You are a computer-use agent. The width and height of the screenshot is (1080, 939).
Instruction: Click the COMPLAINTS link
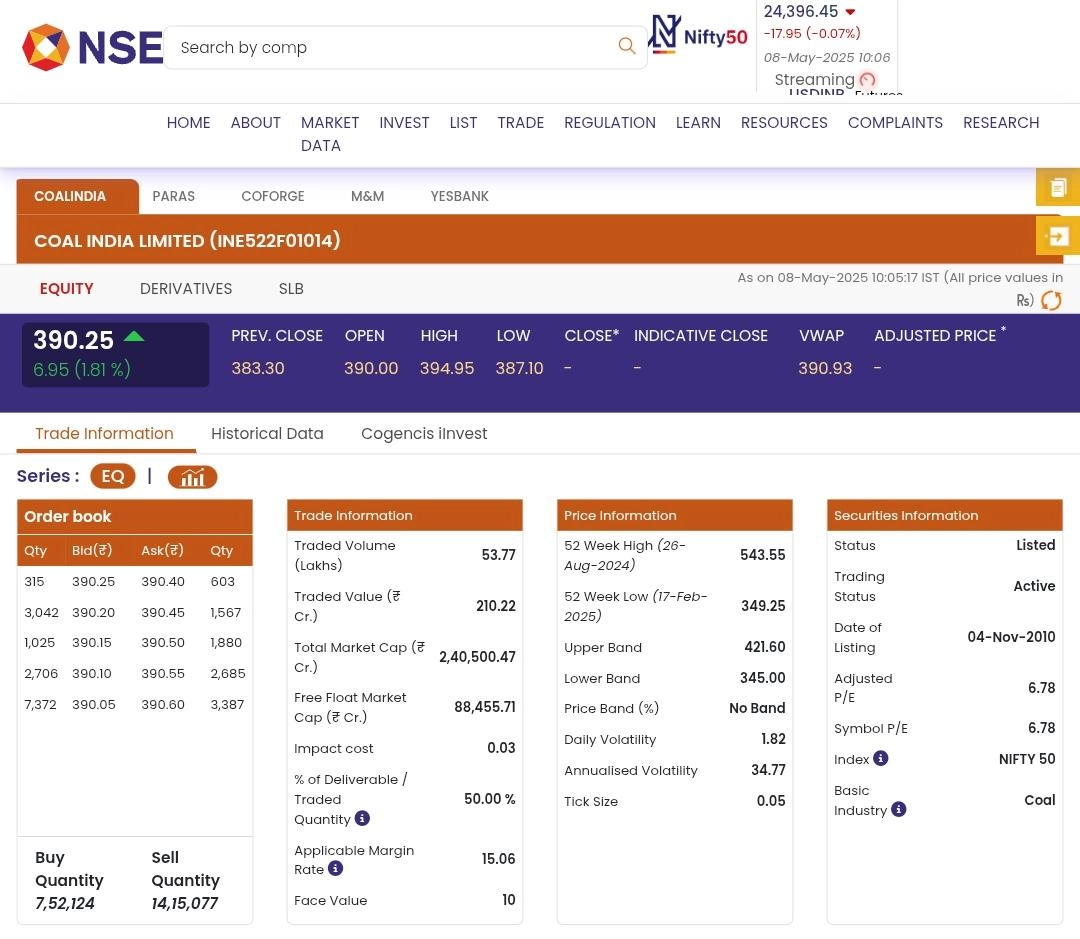(x=895, y=123)
